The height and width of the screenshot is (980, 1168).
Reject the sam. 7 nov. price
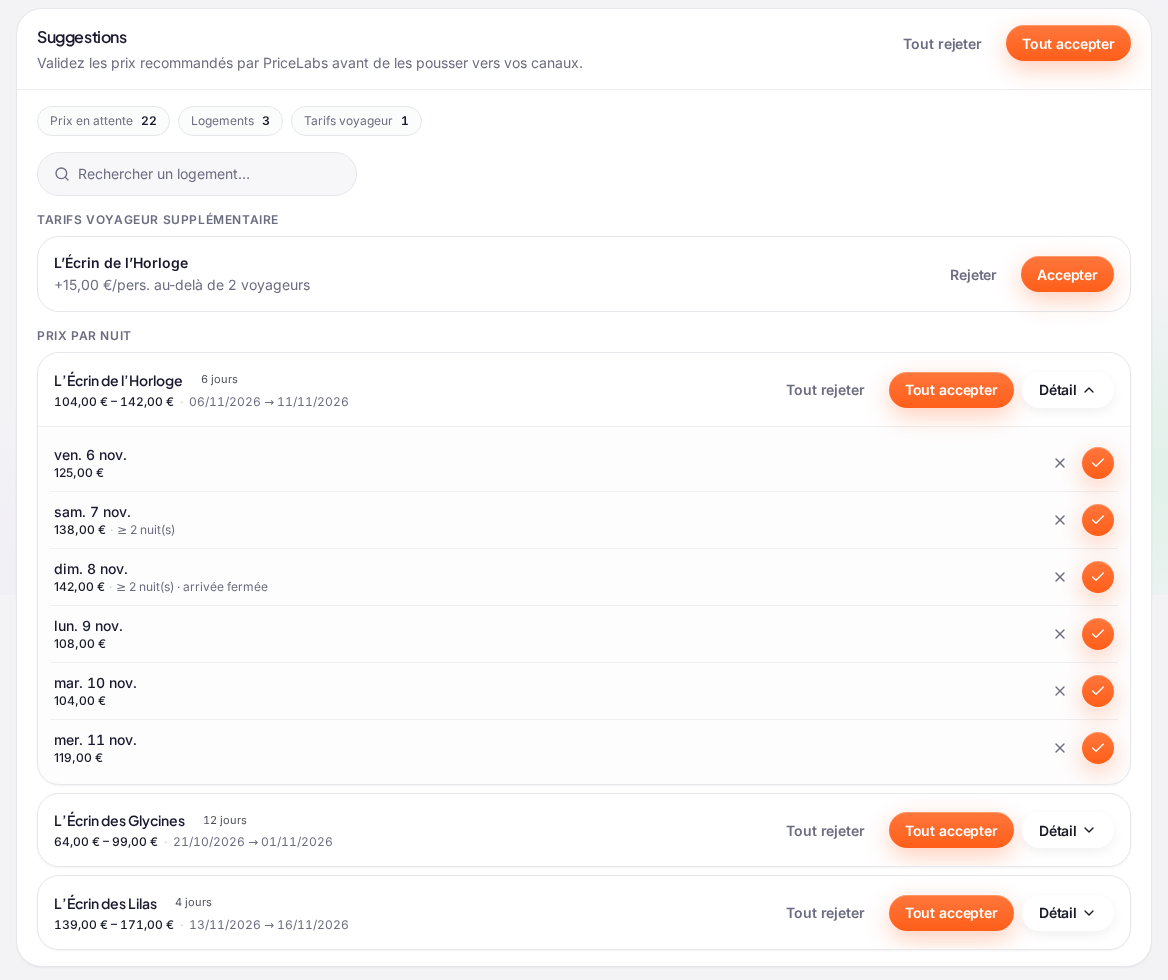[1060, 520]
